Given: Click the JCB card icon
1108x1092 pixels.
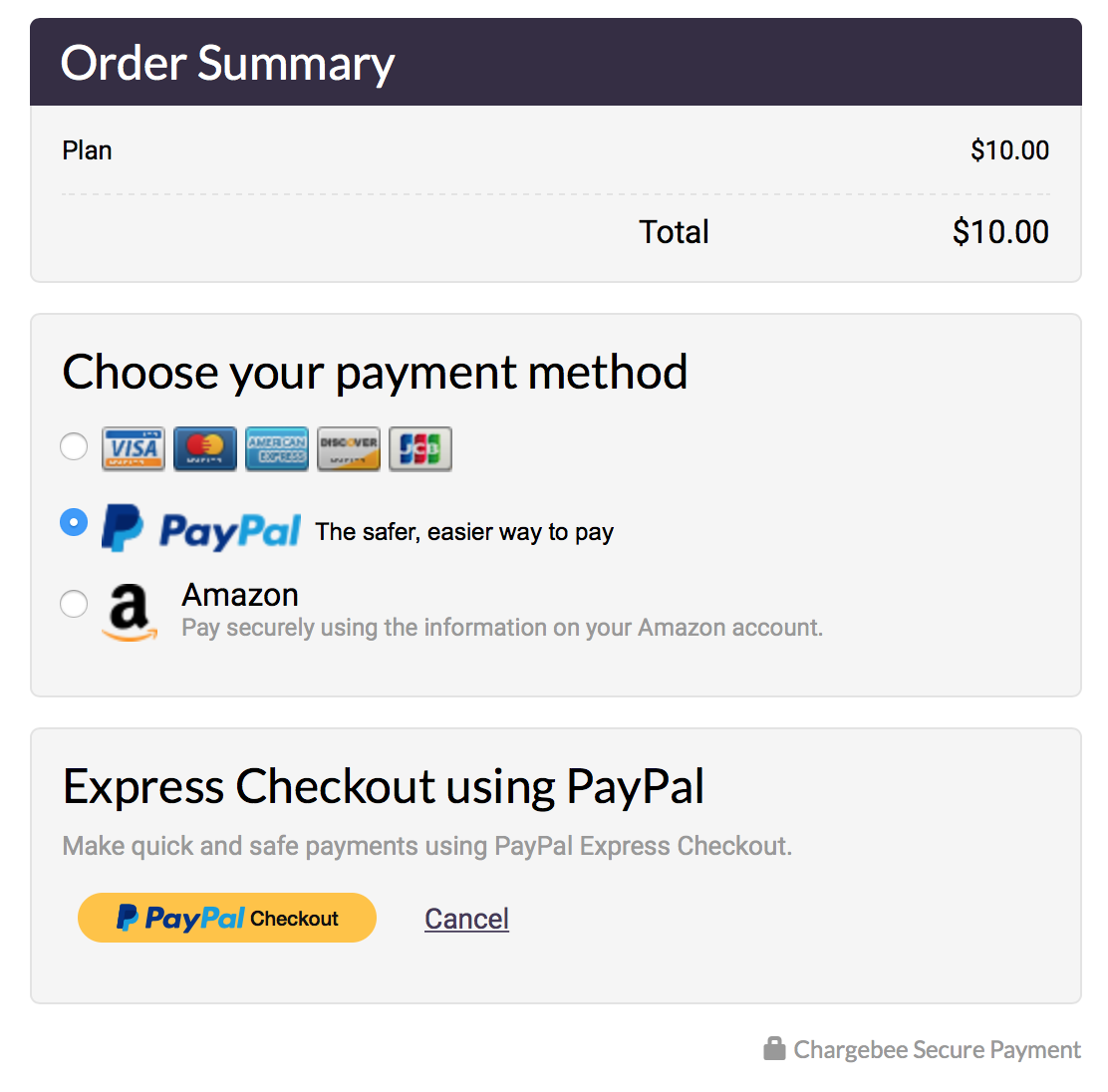Looking at the screenshot, I should pos(420,448).
